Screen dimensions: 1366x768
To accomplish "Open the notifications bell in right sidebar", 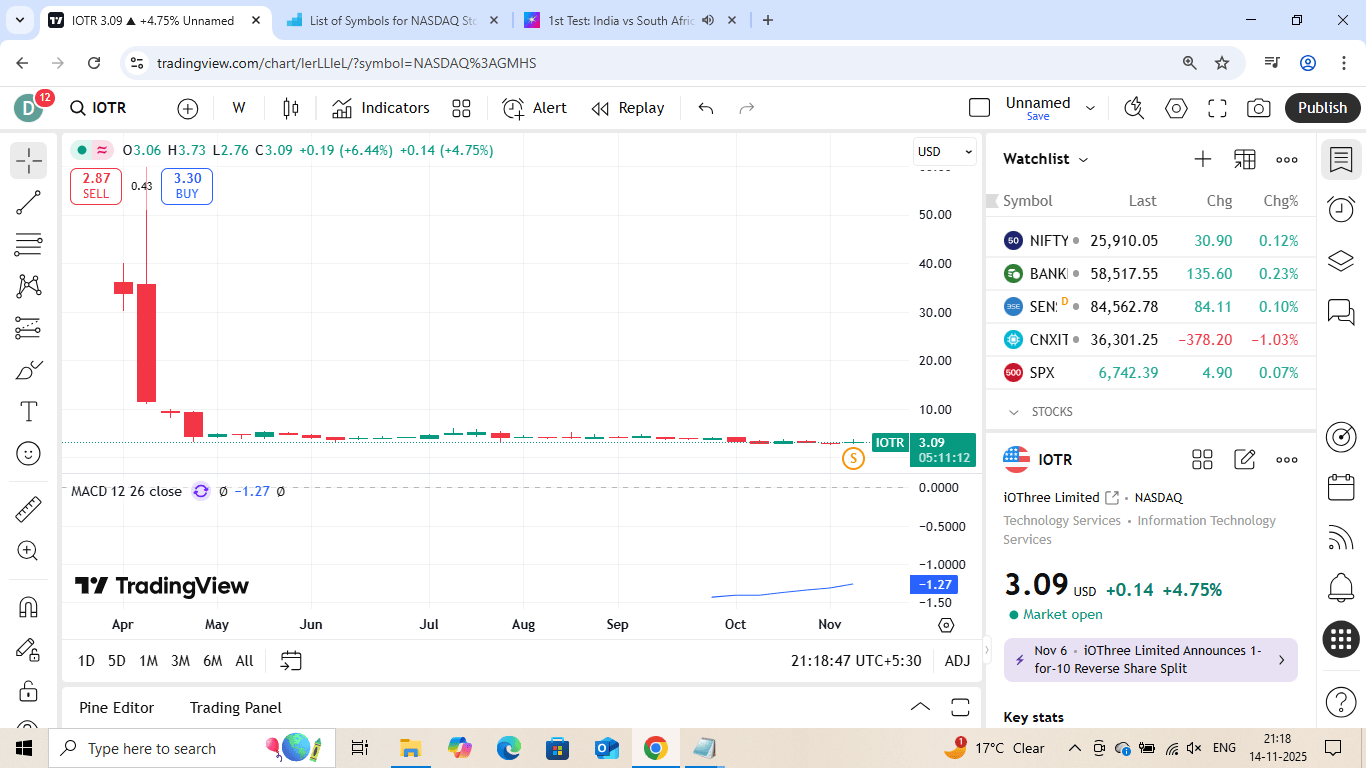I will pyautogui.click(x=1341, y=587).
